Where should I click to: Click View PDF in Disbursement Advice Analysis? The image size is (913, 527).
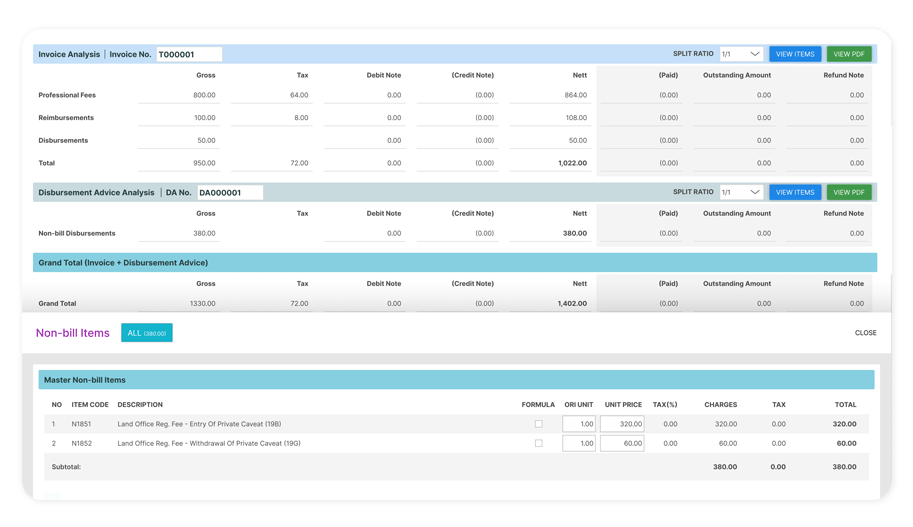(x=849, y=192)
